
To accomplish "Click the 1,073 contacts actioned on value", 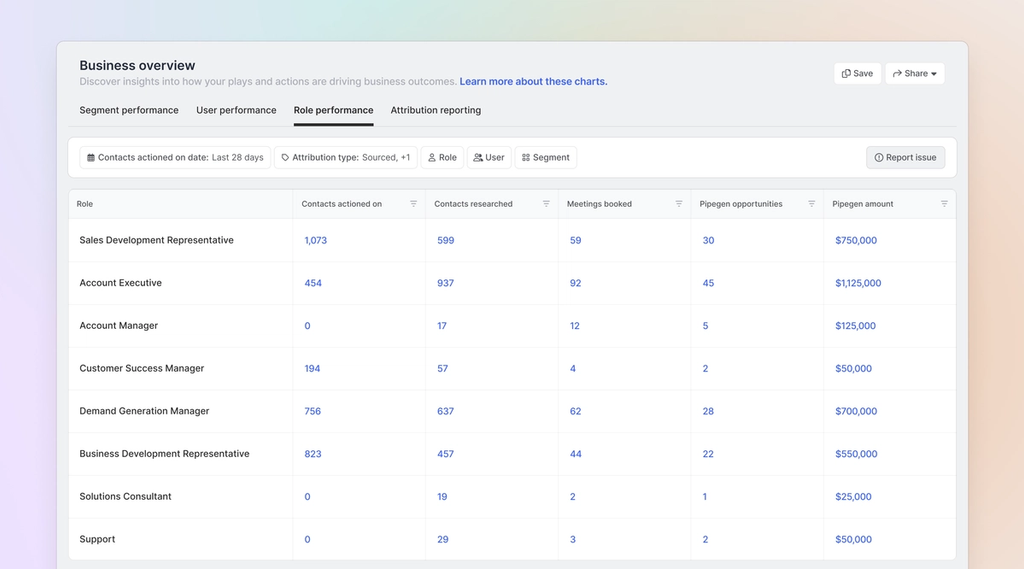I will tap(316, 240).
